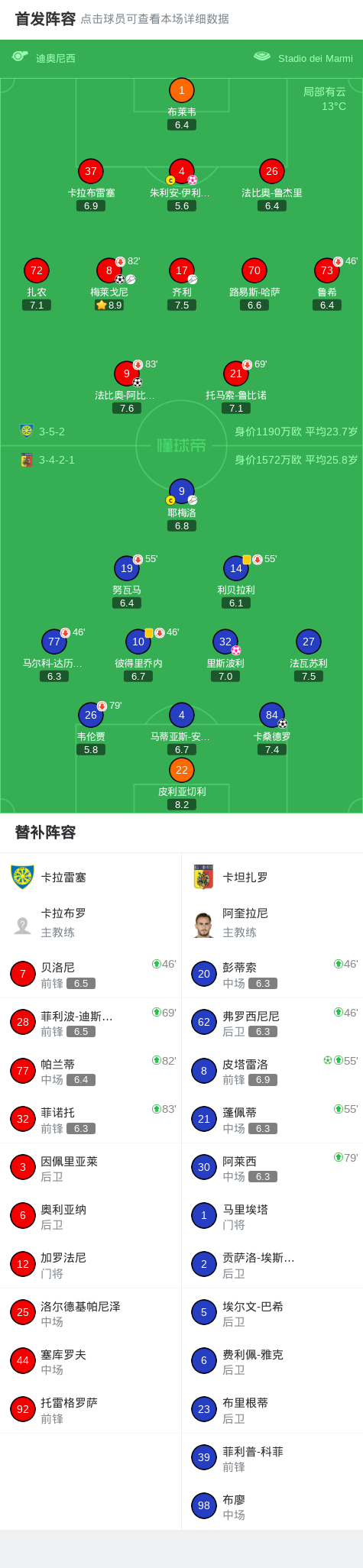Viewport: 363px width, 1568px height.
Task: Click the 3-4-2-1 formation label
Action: (57, 460)
